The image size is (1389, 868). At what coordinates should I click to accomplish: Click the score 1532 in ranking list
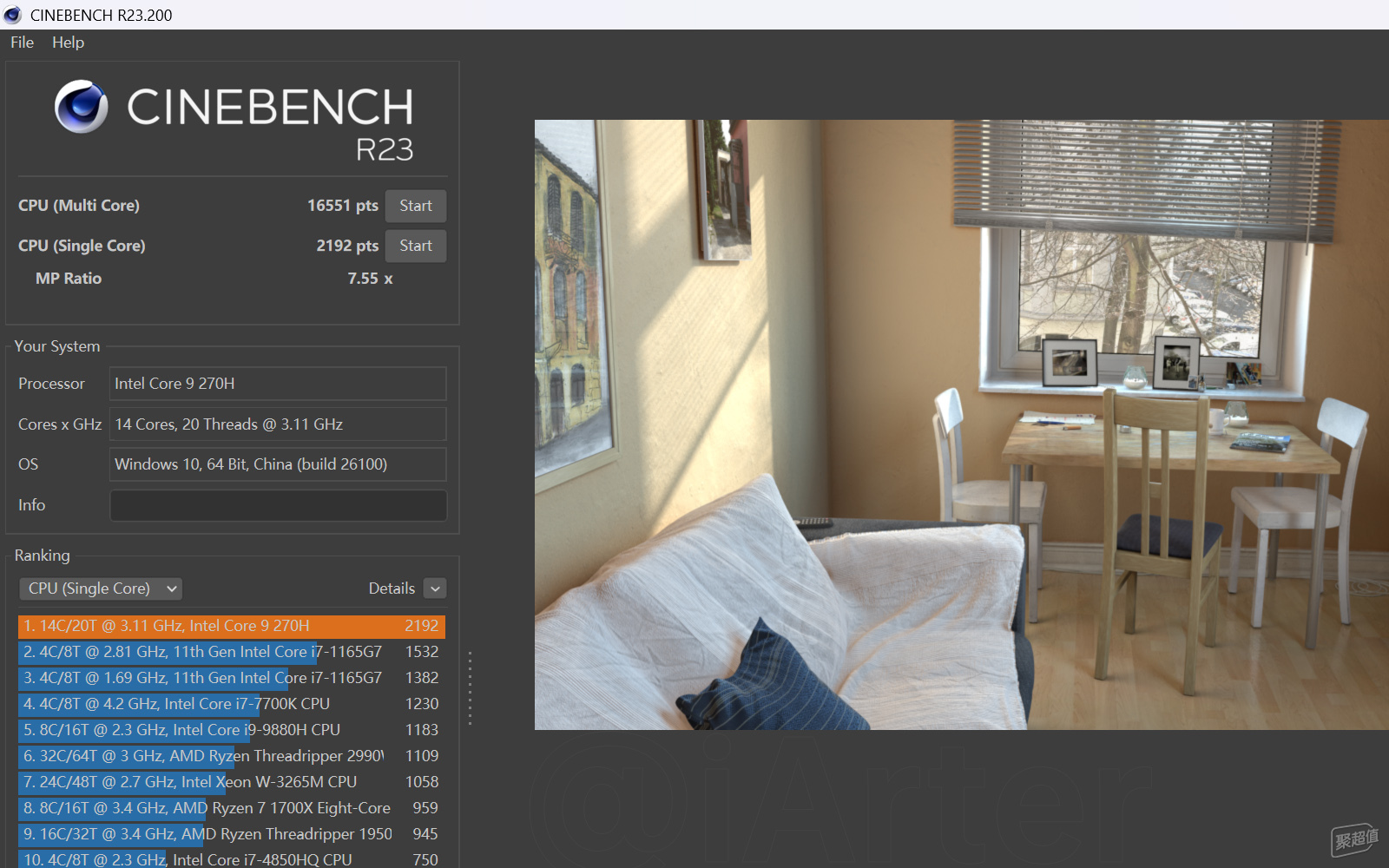click(422, 652)
